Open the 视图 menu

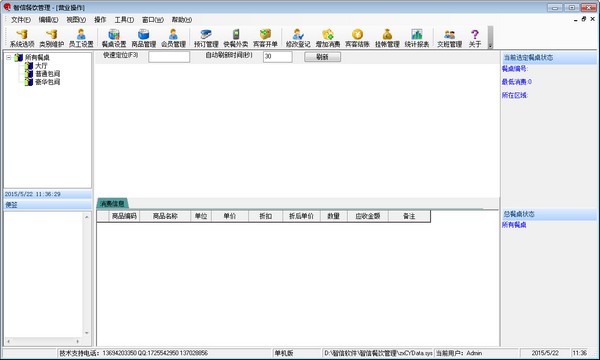pyautogui.click(x=76, y=20)
